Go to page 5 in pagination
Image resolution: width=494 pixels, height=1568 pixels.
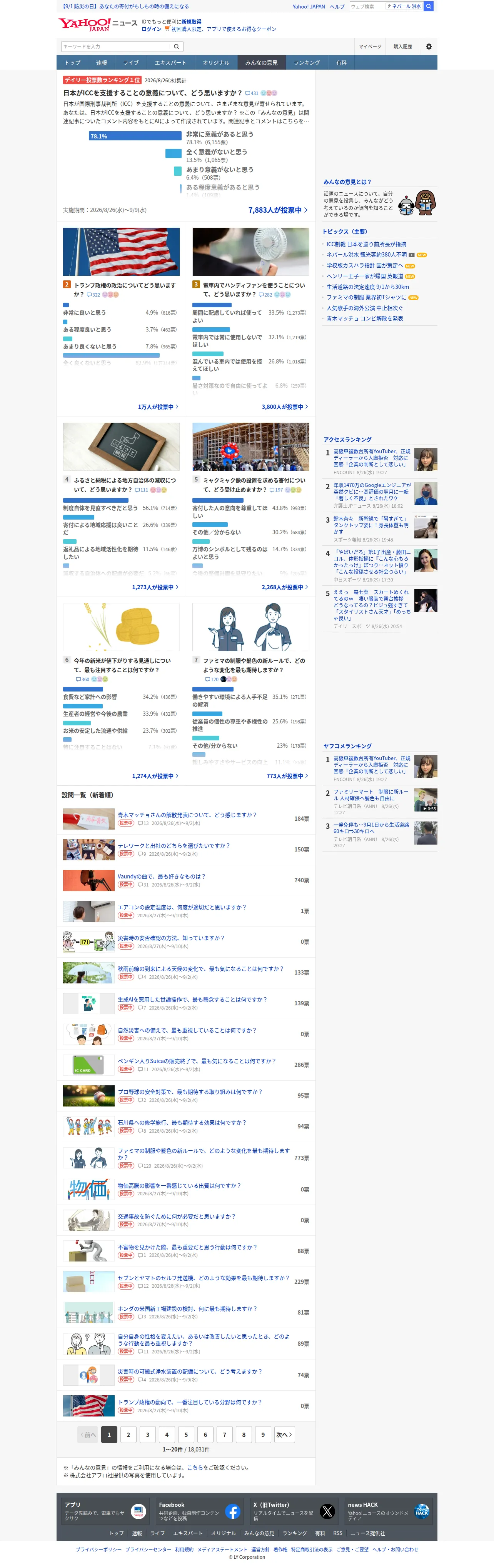(x=186, y=1435)
